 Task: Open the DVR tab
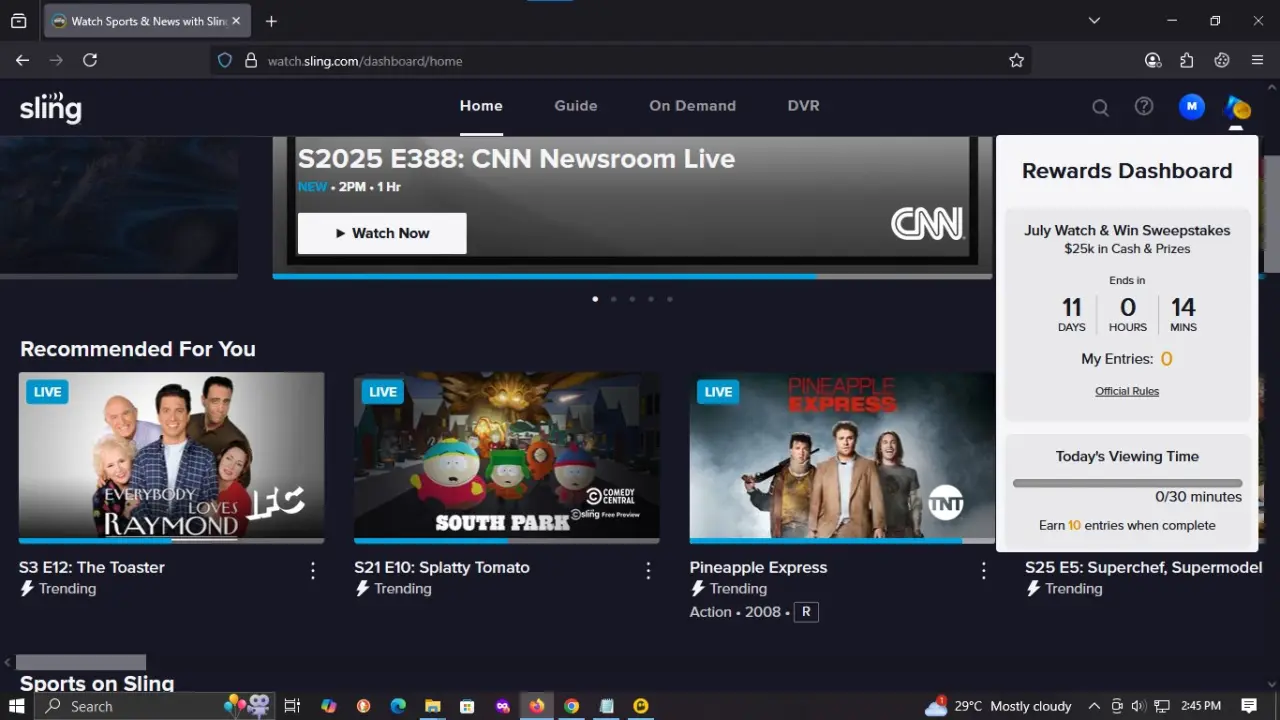click(x=803, y=106)
